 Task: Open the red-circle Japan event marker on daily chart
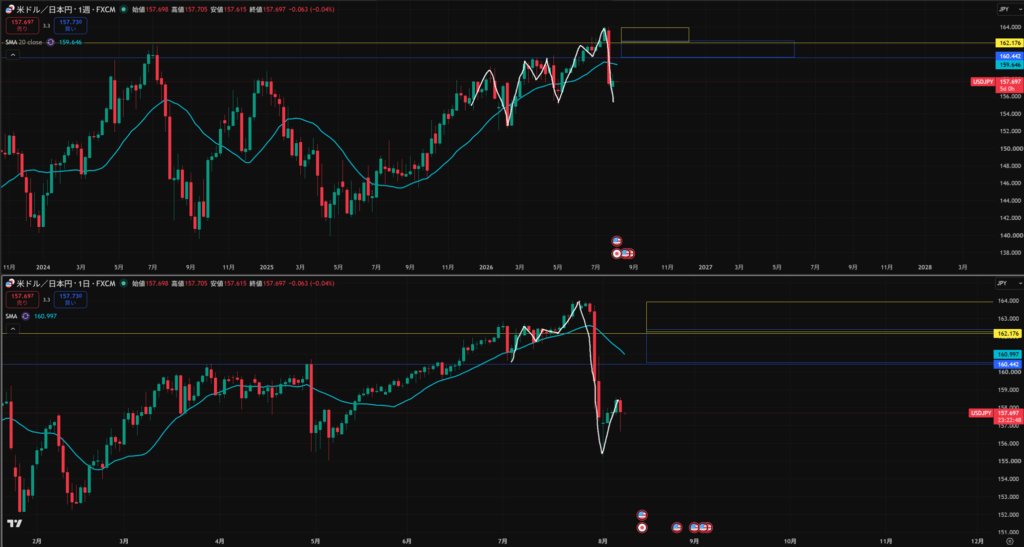coord(642,527)
